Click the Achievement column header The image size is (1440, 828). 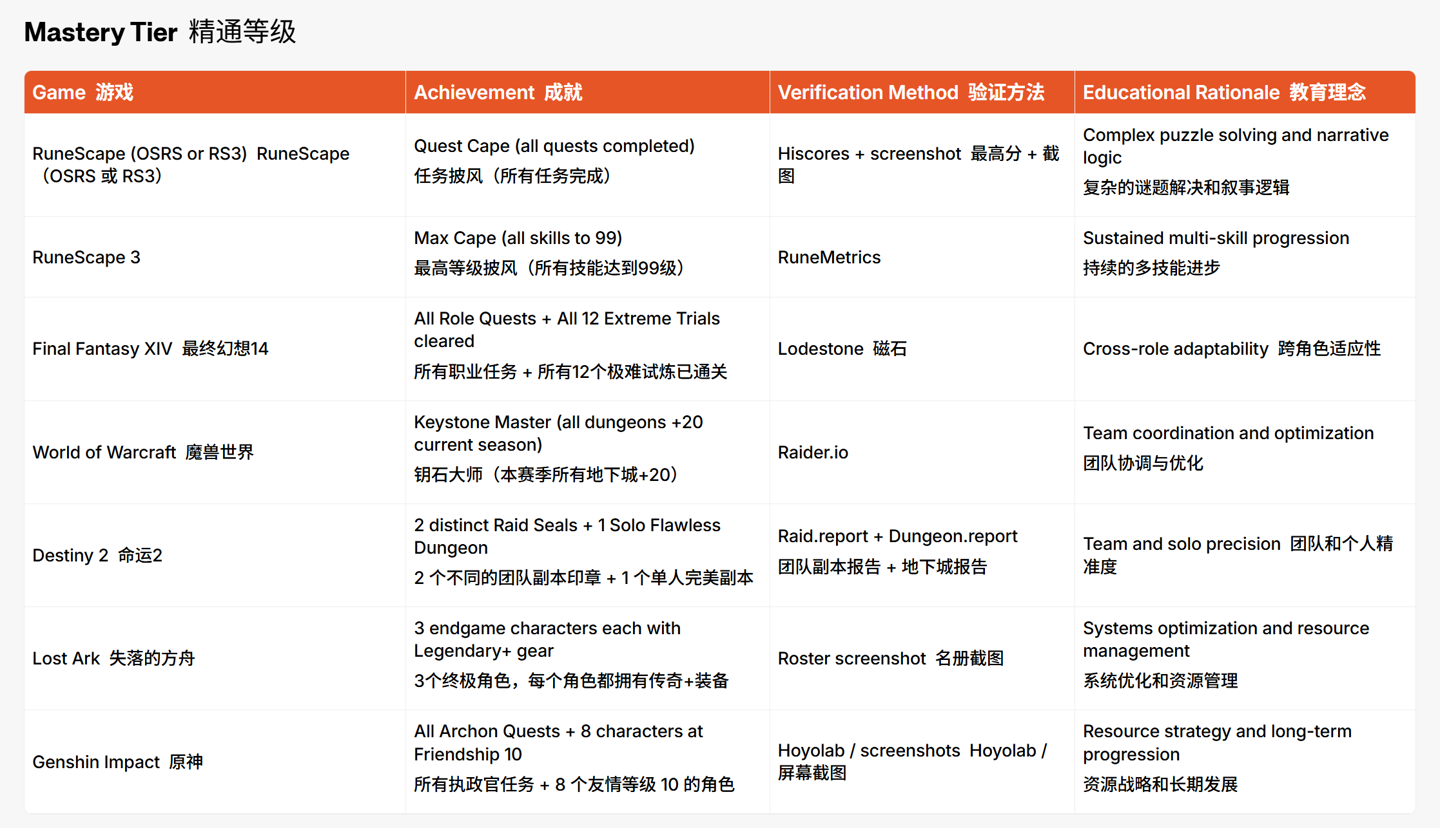[588, 92]
